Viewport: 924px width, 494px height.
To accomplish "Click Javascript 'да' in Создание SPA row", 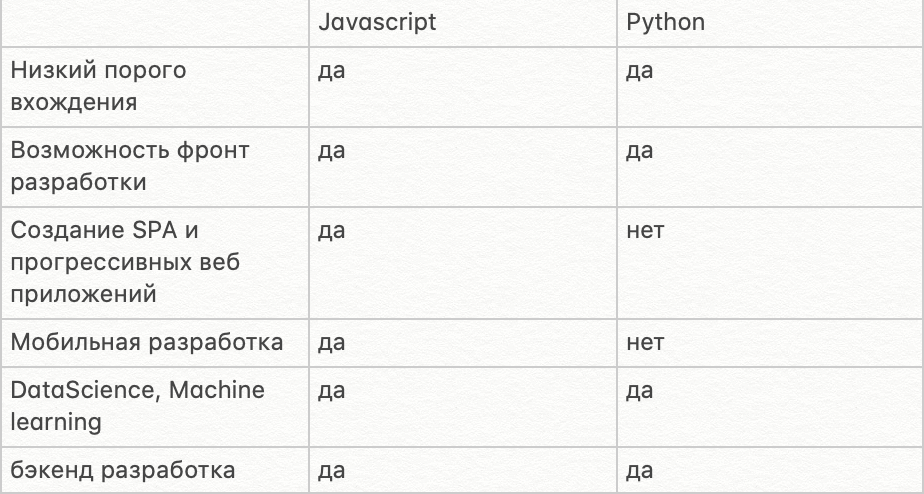I will click(331, 231).
